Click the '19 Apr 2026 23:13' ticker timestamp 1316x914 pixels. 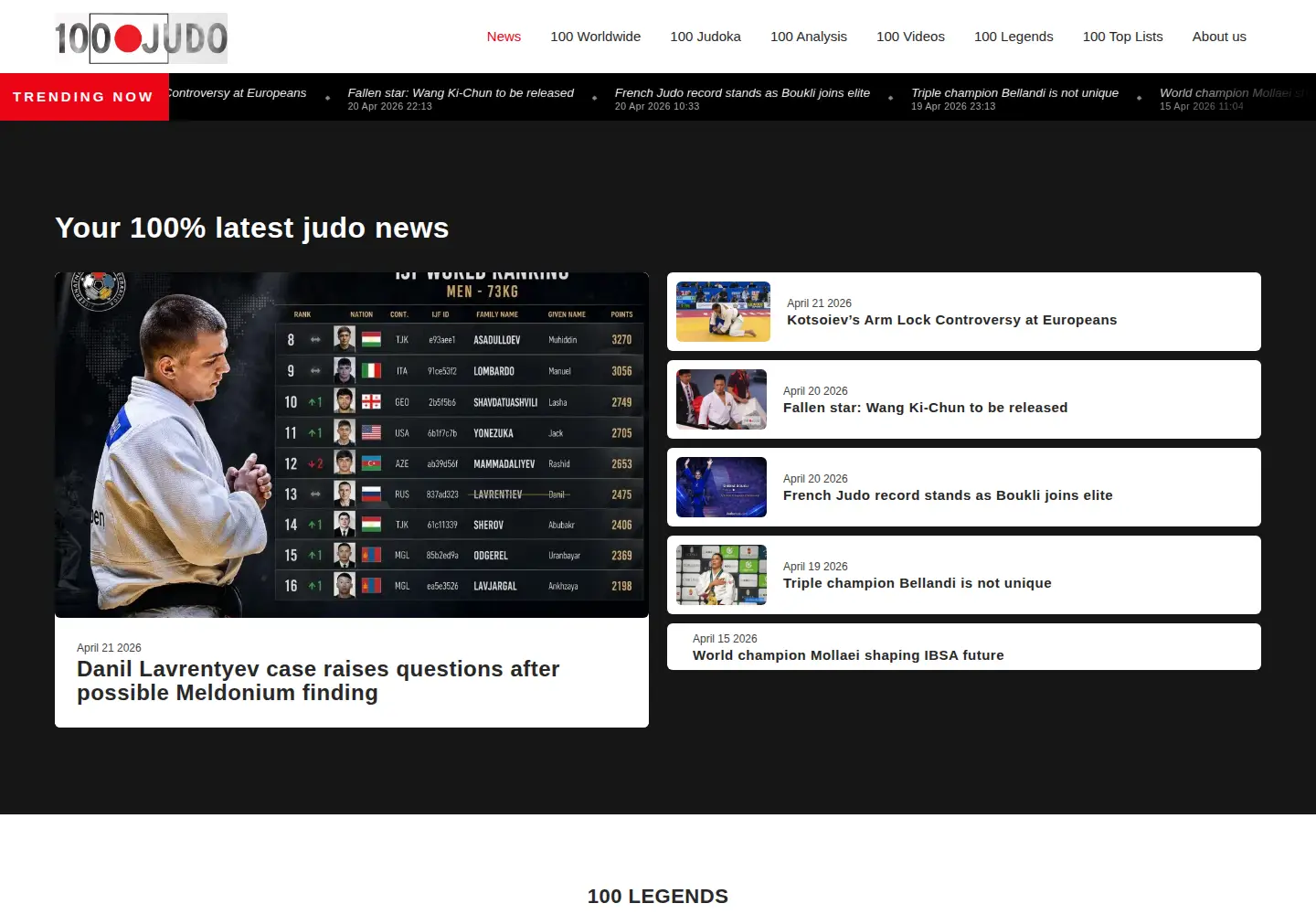(953, 107)
